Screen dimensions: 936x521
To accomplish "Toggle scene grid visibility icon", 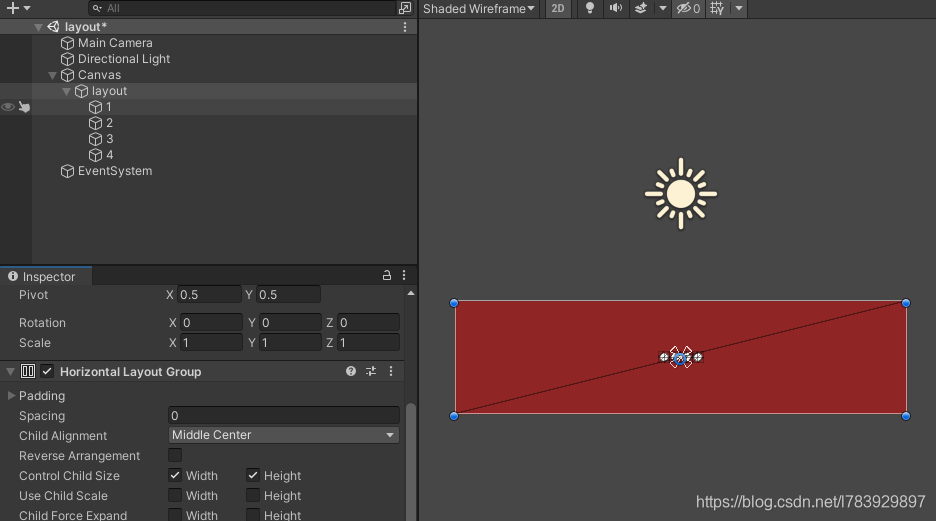I will pos(717,8).
